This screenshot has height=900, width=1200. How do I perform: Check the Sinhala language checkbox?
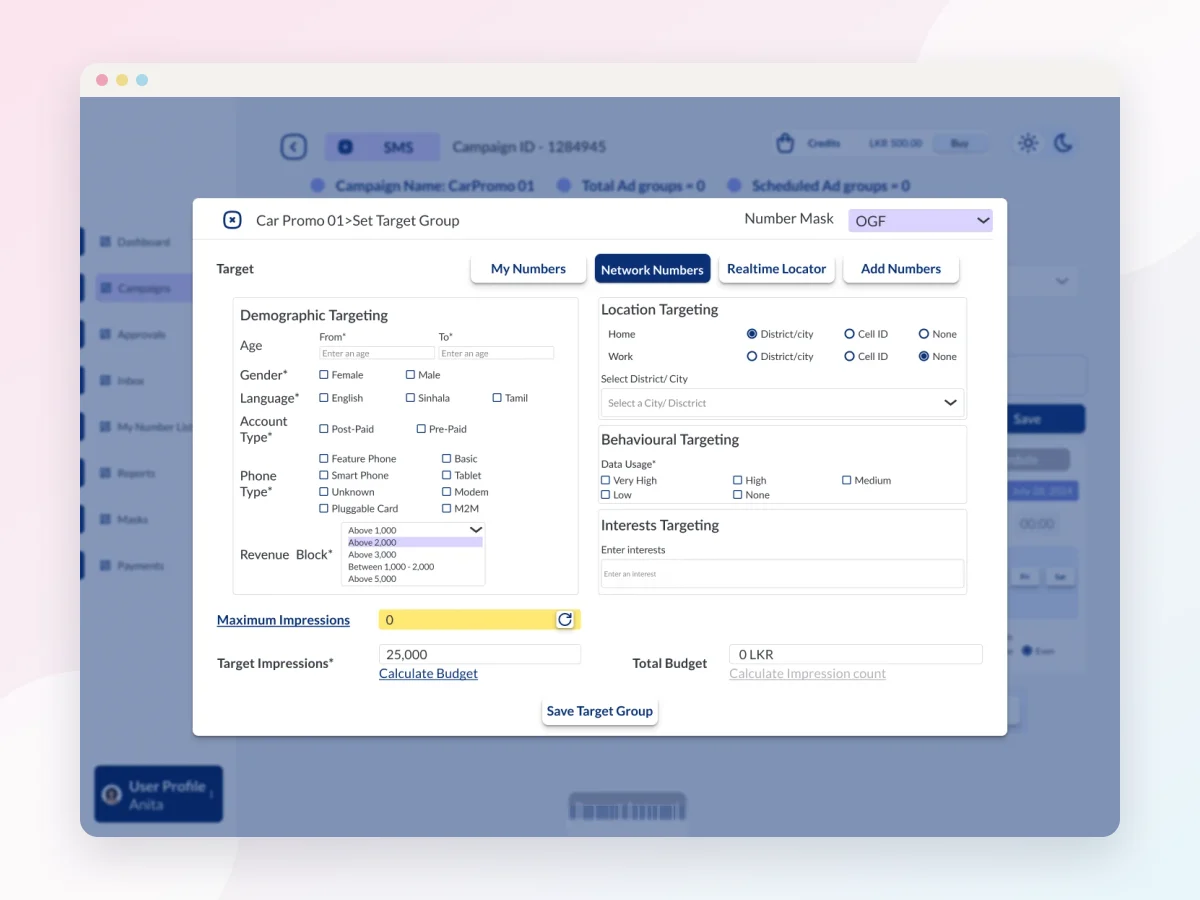pyautogui.click(x=411, y=398)
